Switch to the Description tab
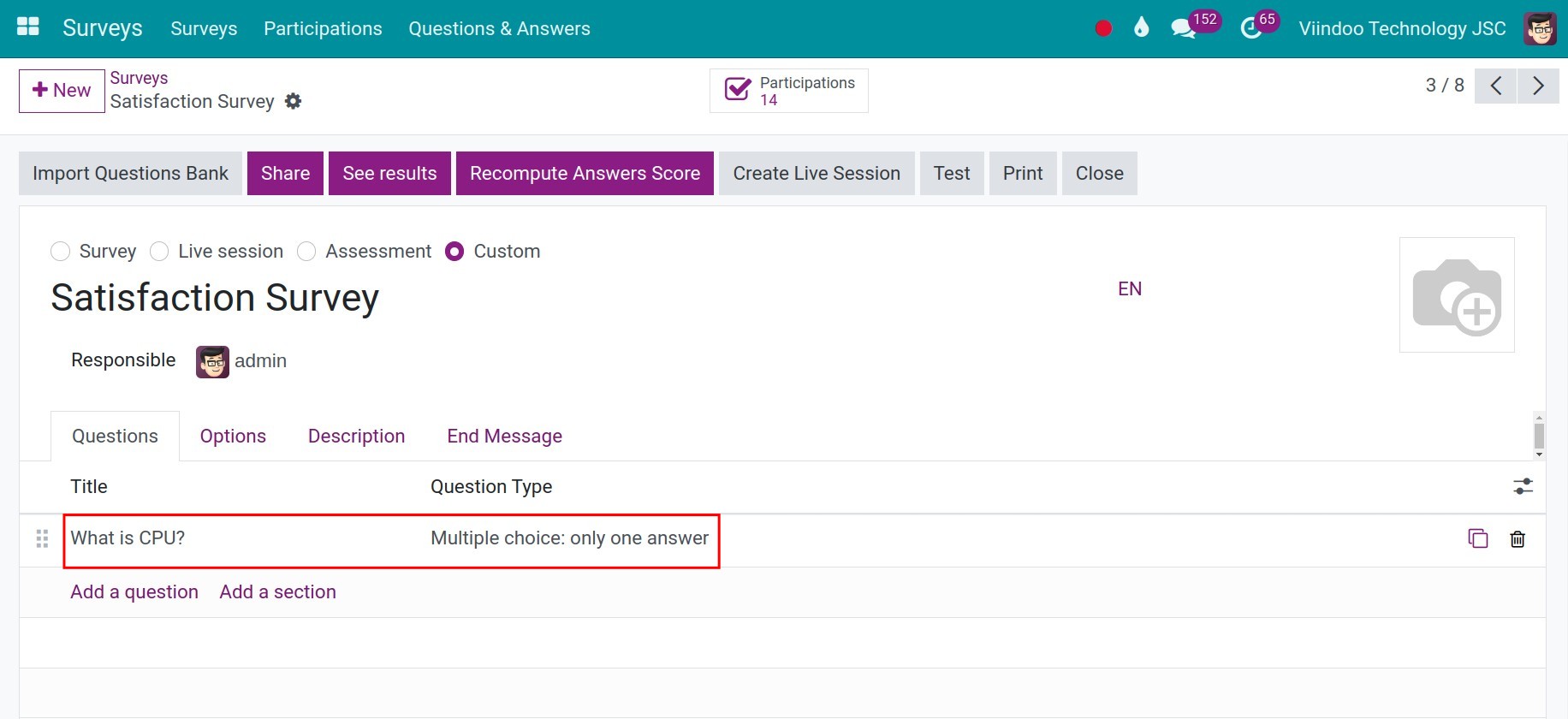 pyautogui.click(x=357, y=437)
